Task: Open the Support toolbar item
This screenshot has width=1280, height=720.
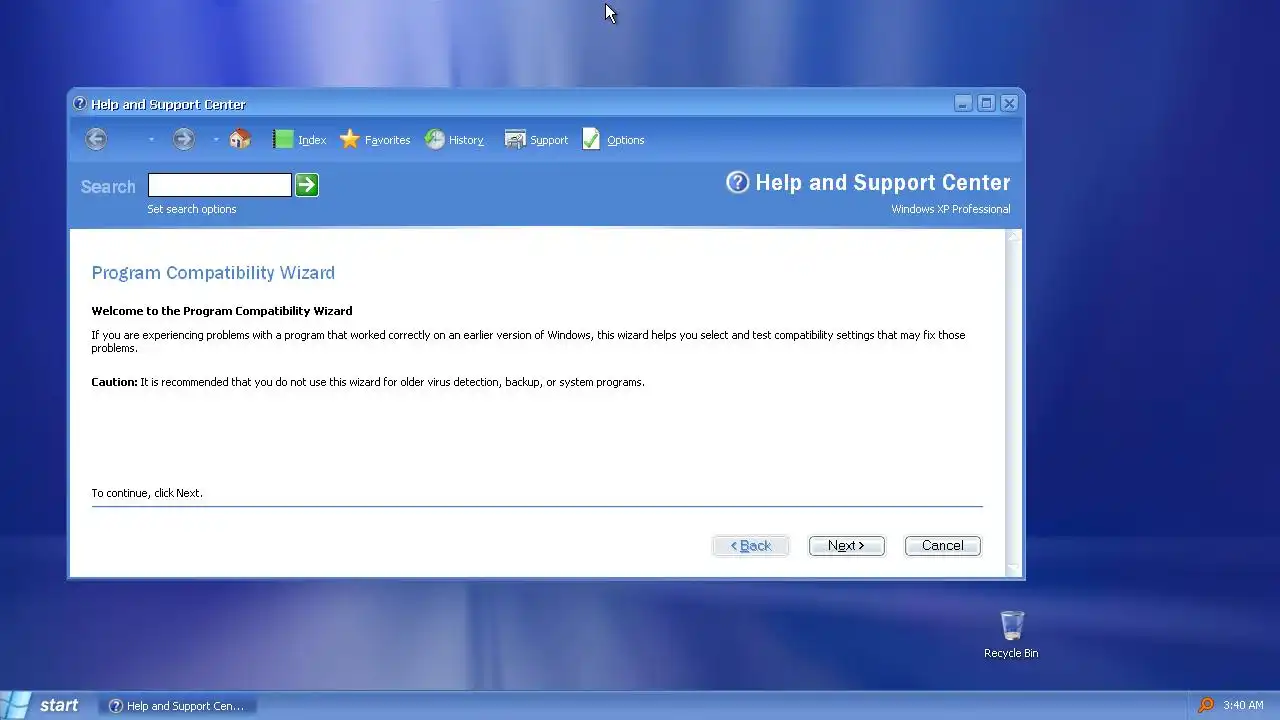Action: [536, 140]
